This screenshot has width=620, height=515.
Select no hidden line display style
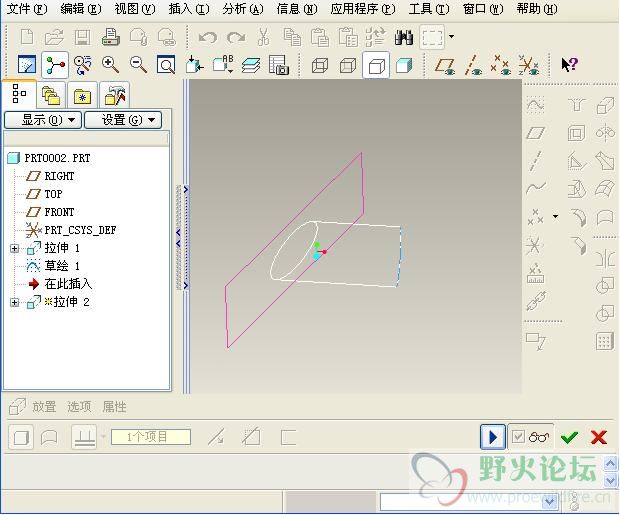[x=376, y=65]
